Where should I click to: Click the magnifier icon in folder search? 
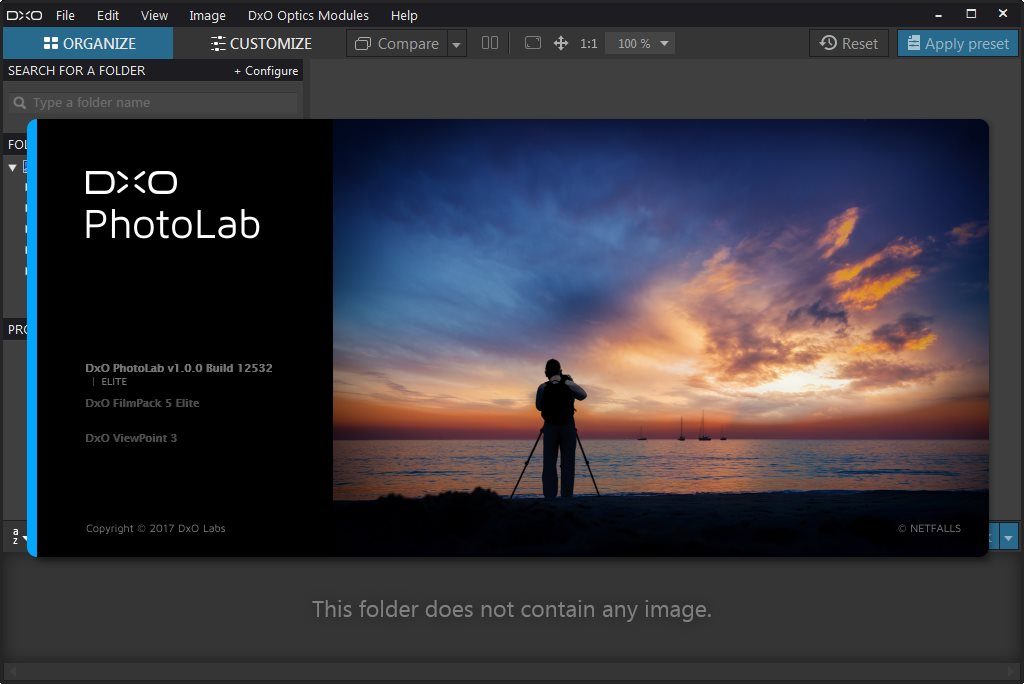20,103
